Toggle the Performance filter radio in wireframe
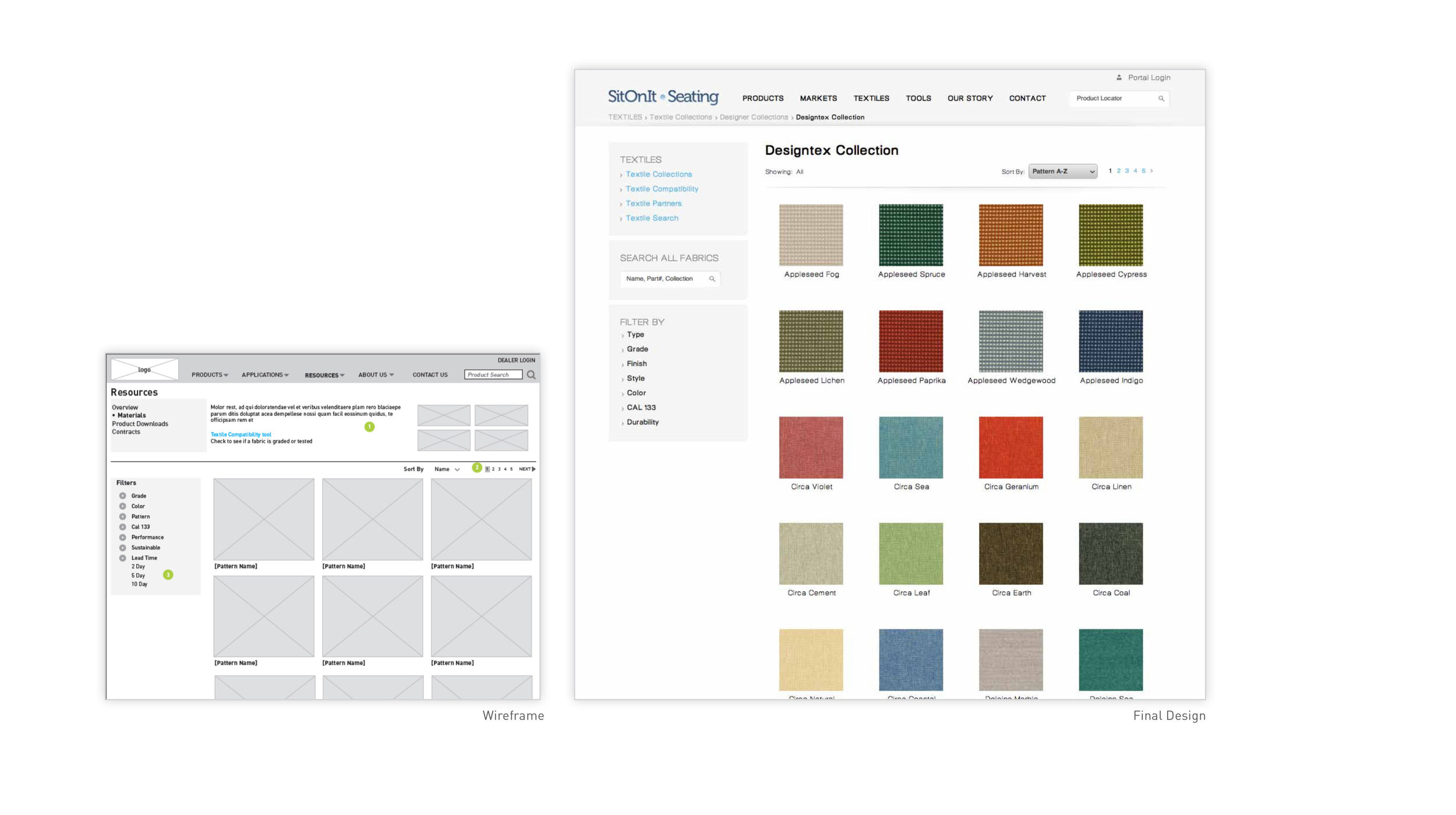 pos(122,537)
